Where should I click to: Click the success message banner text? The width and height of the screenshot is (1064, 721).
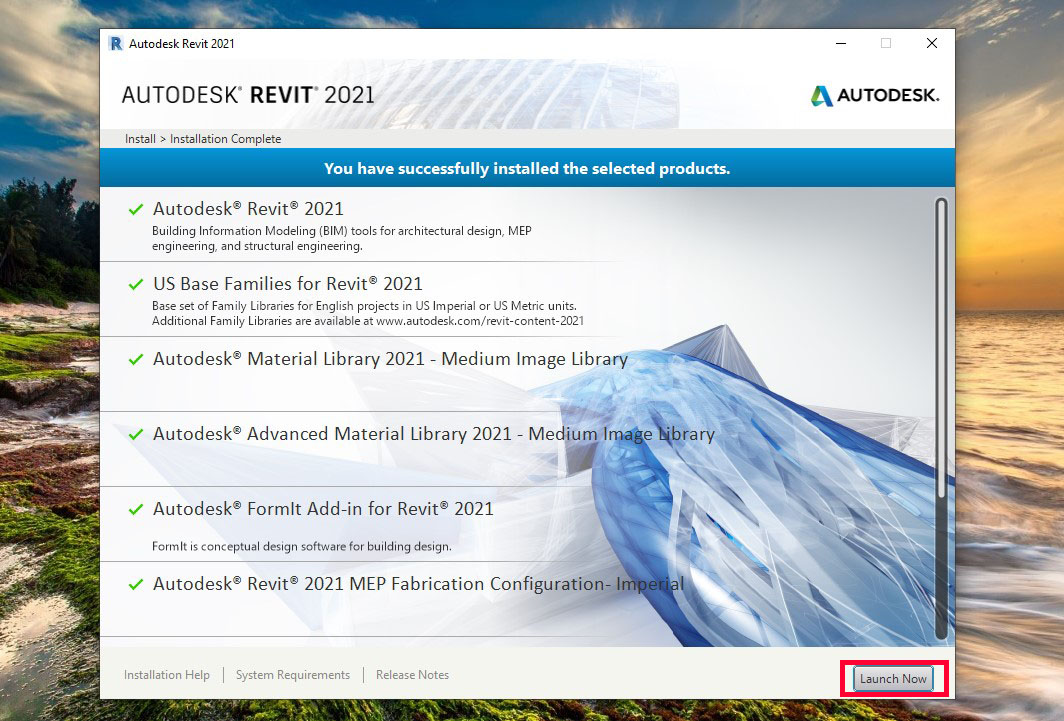[x=527, y=167]
